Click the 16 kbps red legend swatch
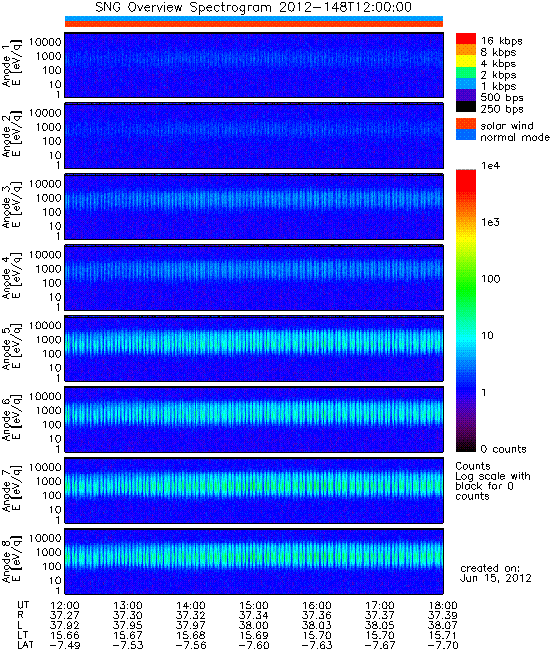The width and height of the screenshot is (552, 651). tap(466, 39)
